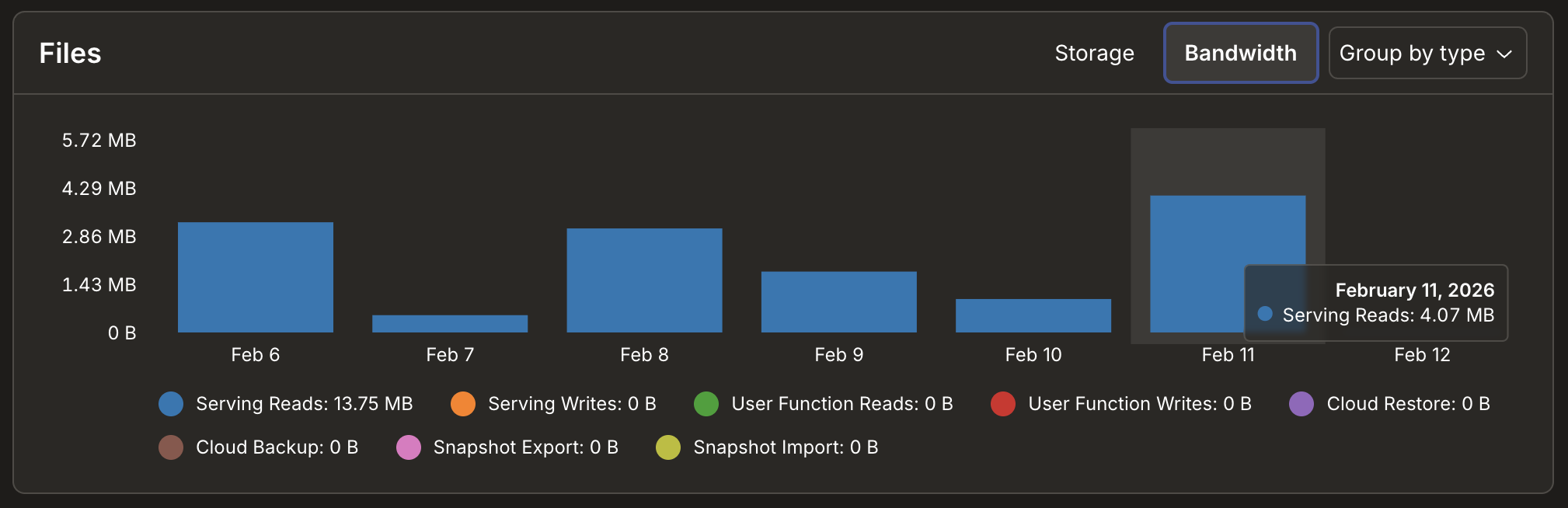Click the Feb 6 bandwidth bar
The width and height of the screenshot is (1568, 508).
tap(256, 277)
